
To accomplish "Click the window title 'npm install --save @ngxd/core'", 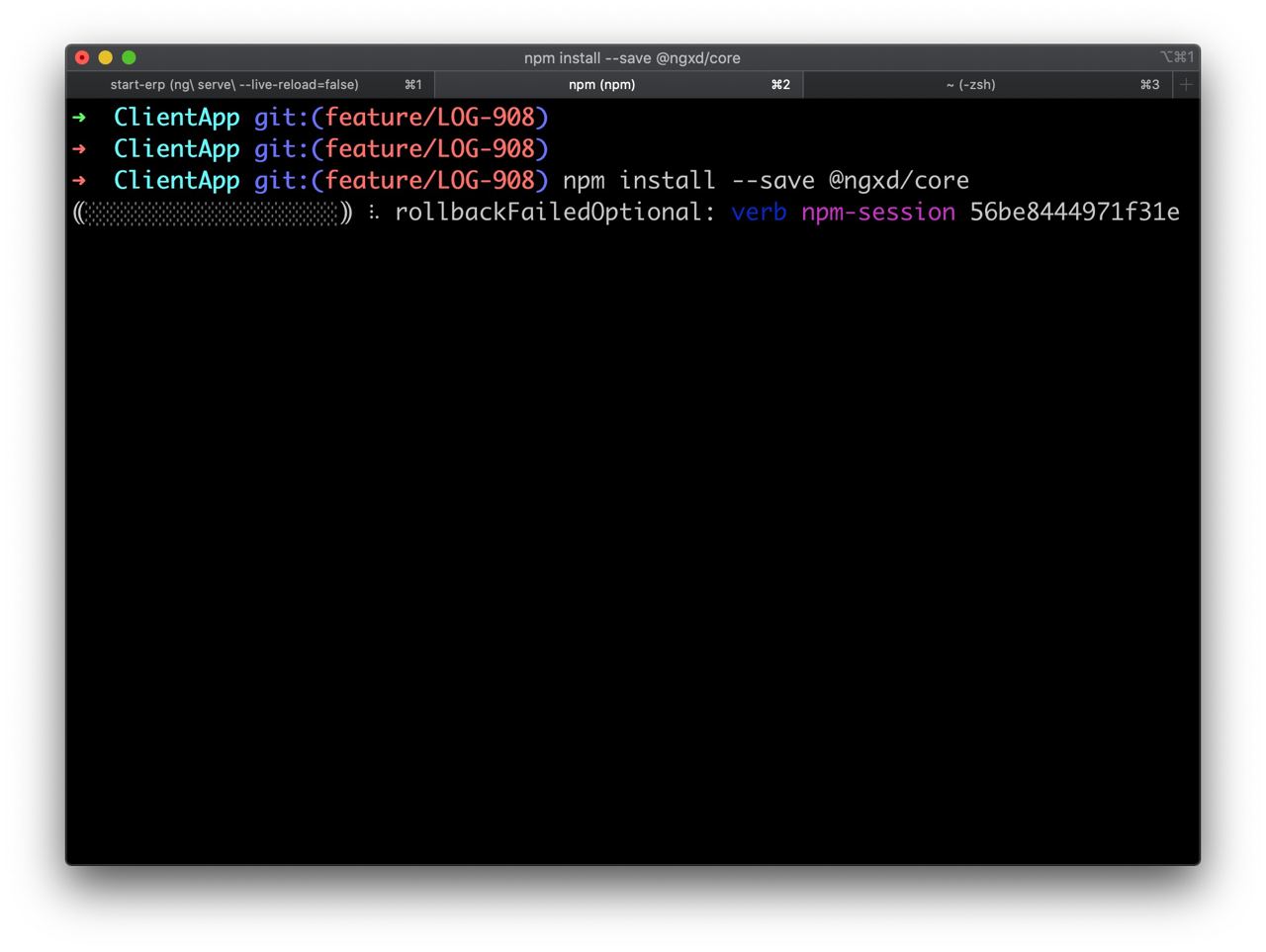I will (632, 58).
